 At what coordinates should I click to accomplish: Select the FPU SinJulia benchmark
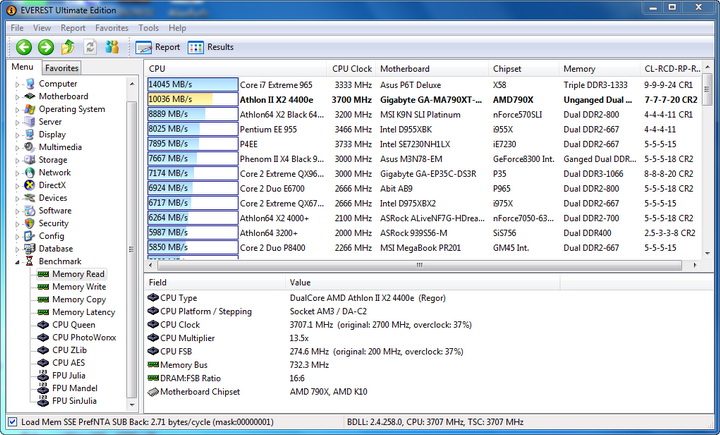point(74,401)
